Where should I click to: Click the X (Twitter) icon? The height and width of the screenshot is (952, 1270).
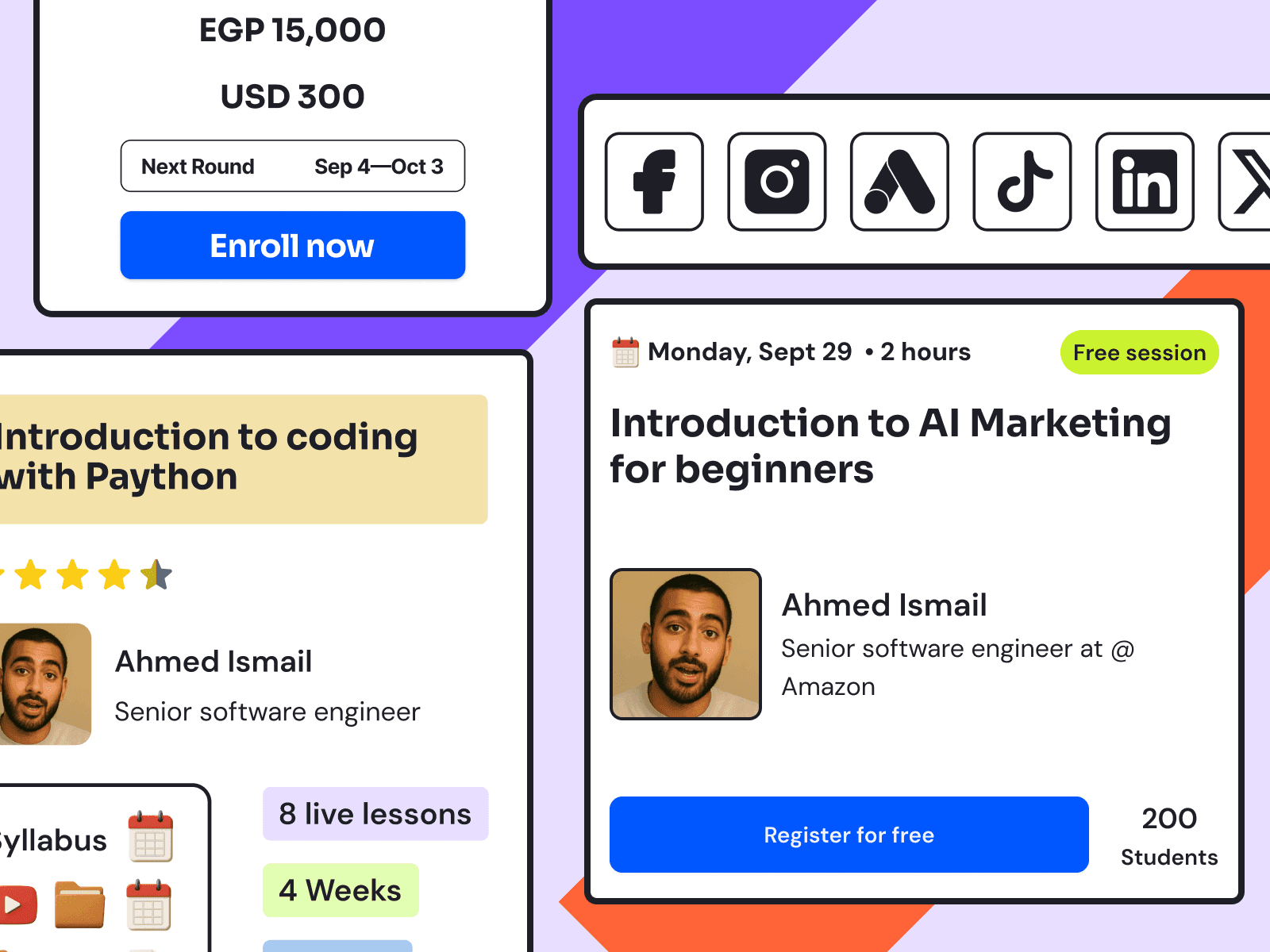click(x=1246, y=182)
